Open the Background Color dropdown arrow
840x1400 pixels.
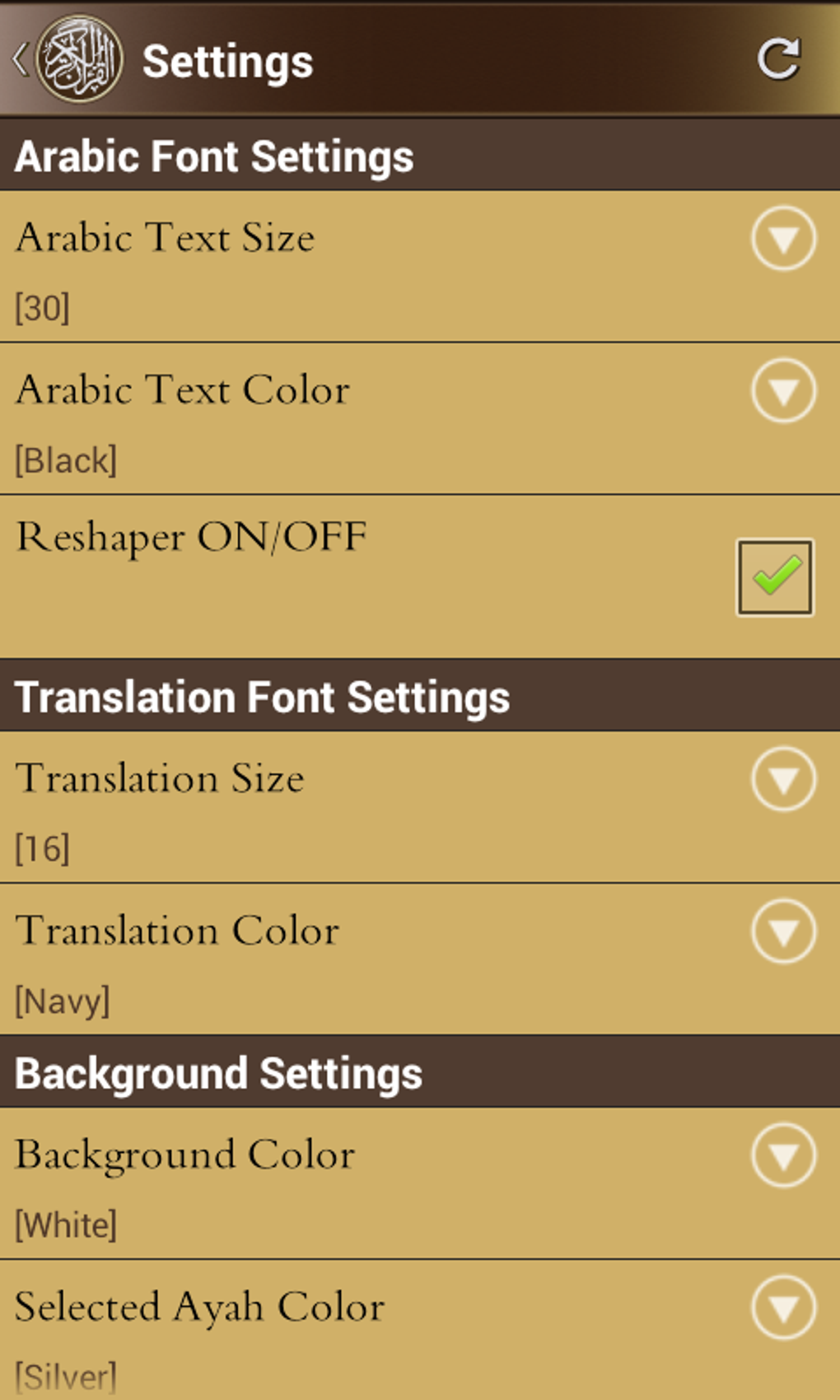point(783,1155)
